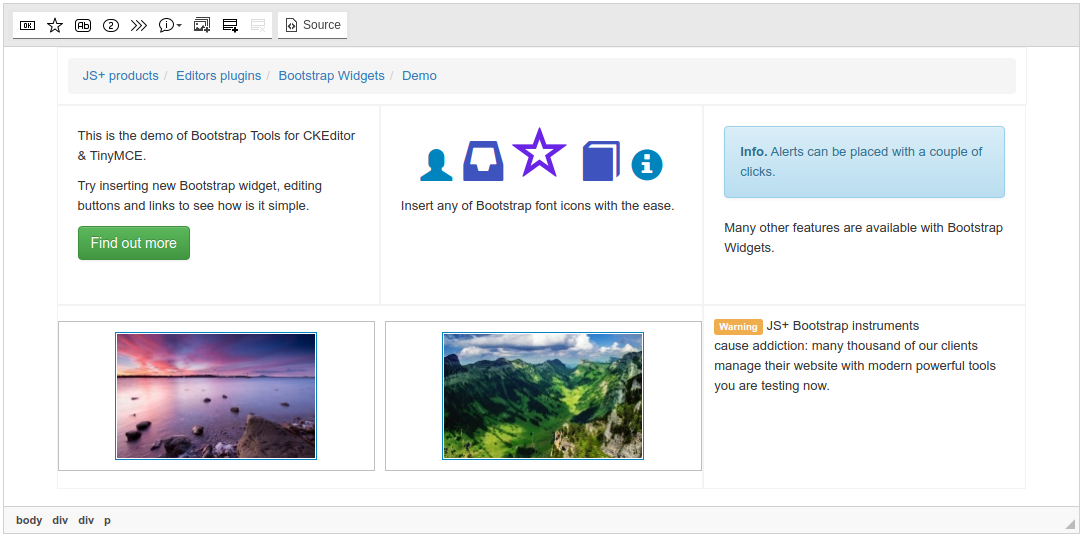The width and height of the screenshot is (1083, 537).
Task: Select the Ab label widget tool
Action: click(83, 25)
